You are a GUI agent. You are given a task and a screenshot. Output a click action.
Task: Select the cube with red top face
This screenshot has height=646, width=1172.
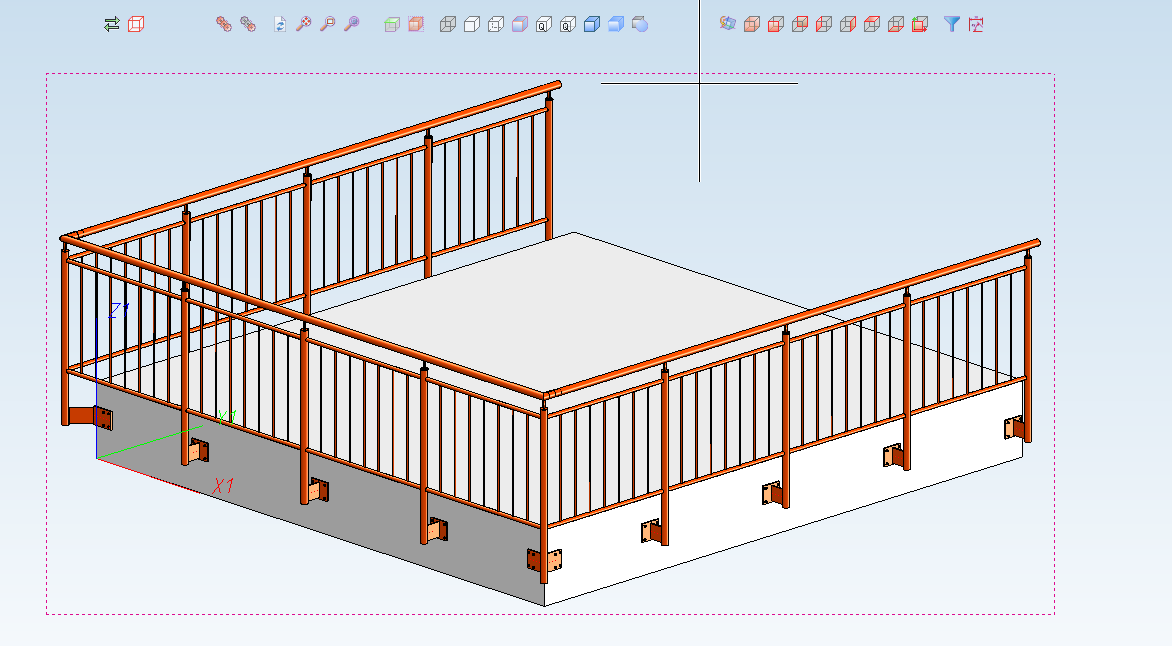coord(872,24)
